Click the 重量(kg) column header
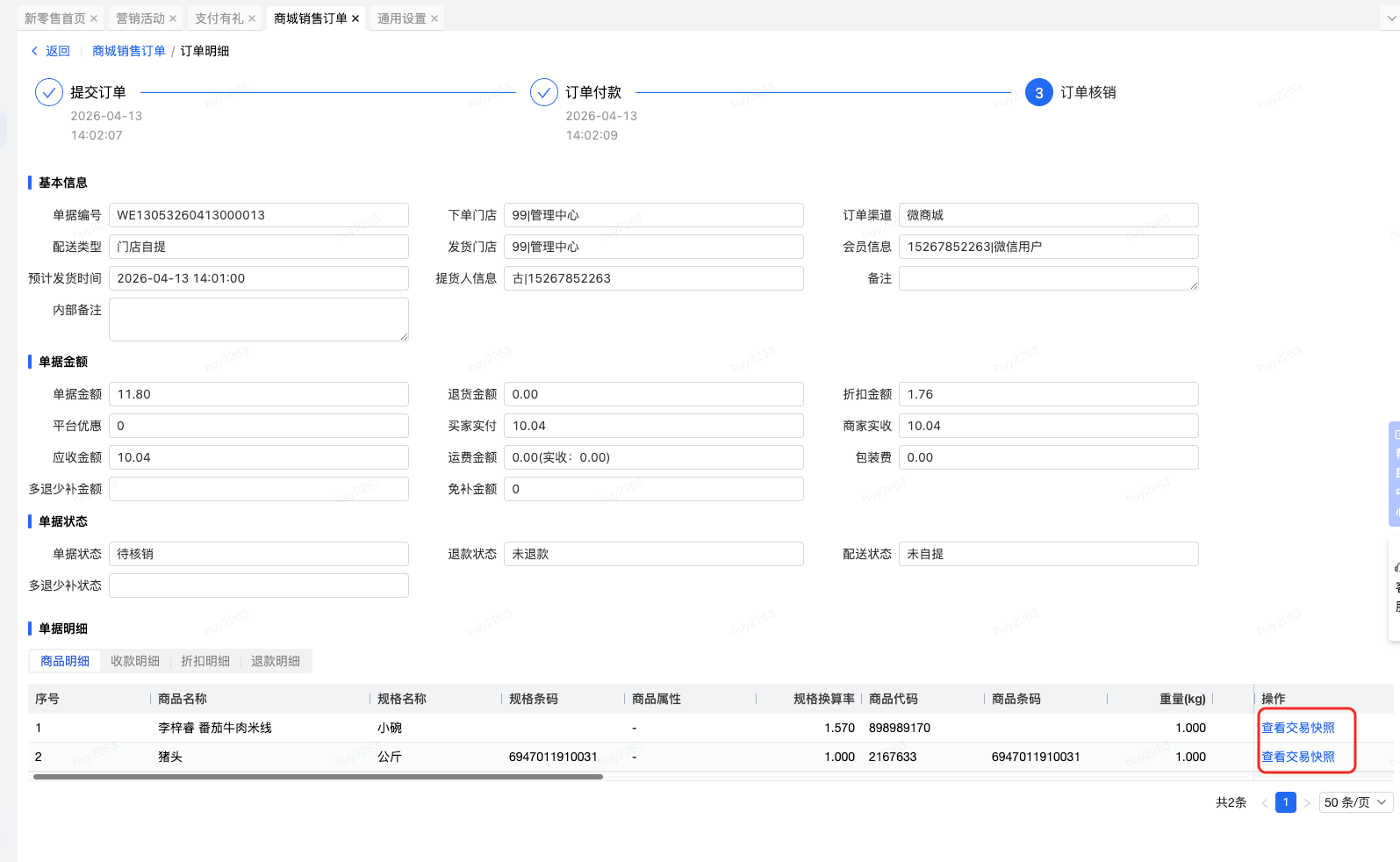The height and width of the screenshot is (862, 1400). [x=1182, y=699]
